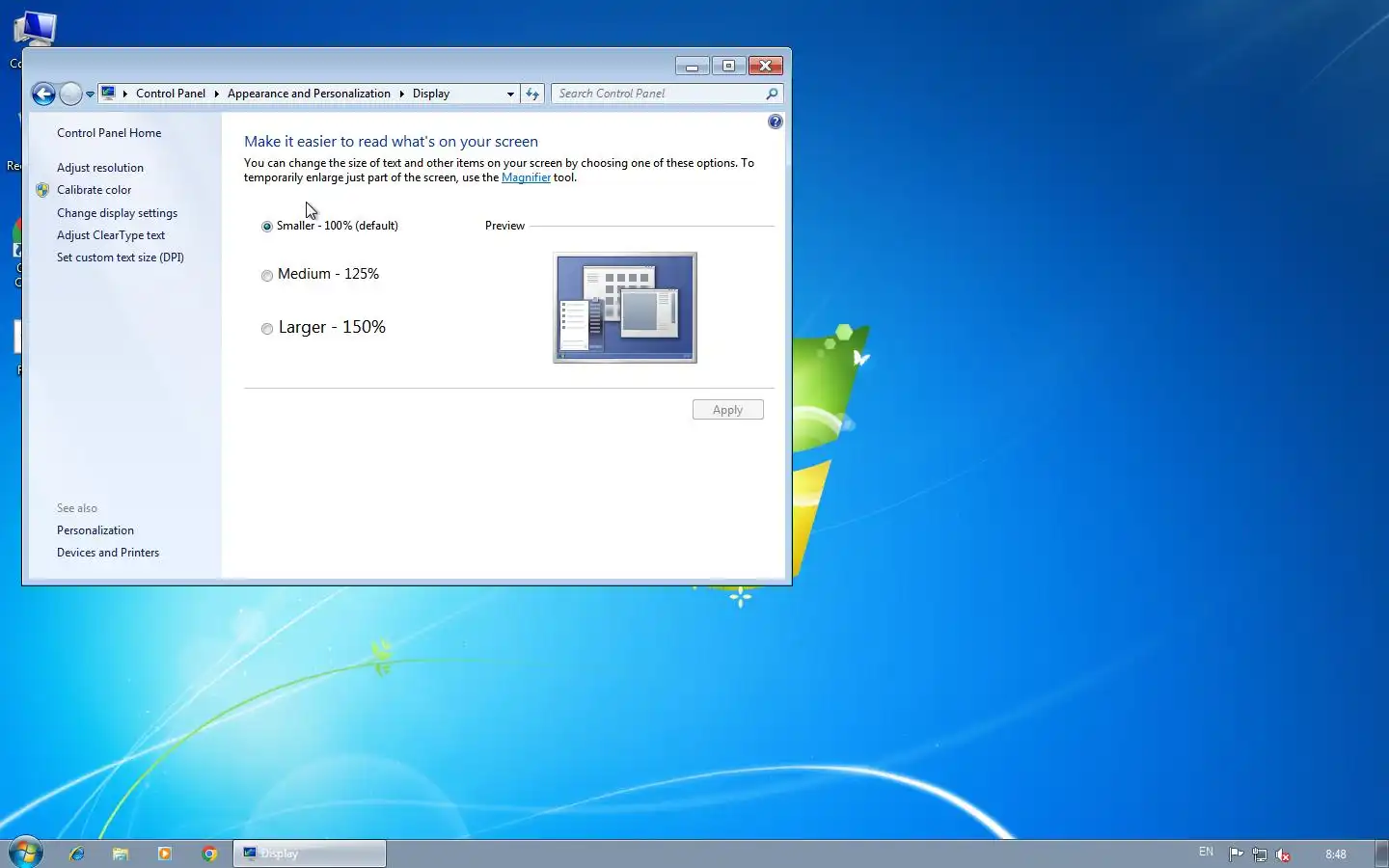Click the Control Panel icon in address bar
This screenshot has height=868, width=1389.
pyautogui.click(x=109, y=94)
